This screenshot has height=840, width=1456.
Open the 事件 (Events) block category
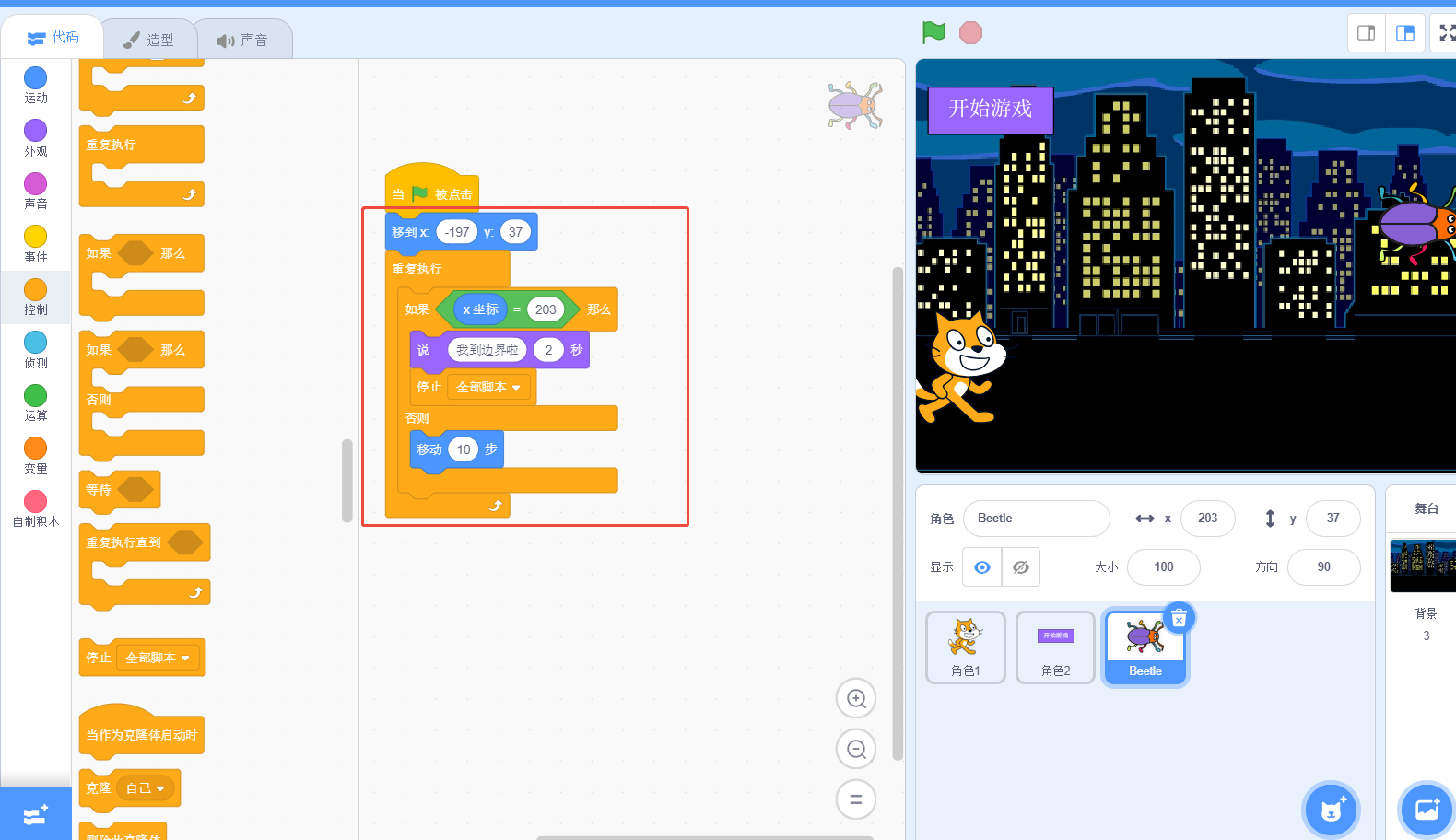click(x=35, y=245)
